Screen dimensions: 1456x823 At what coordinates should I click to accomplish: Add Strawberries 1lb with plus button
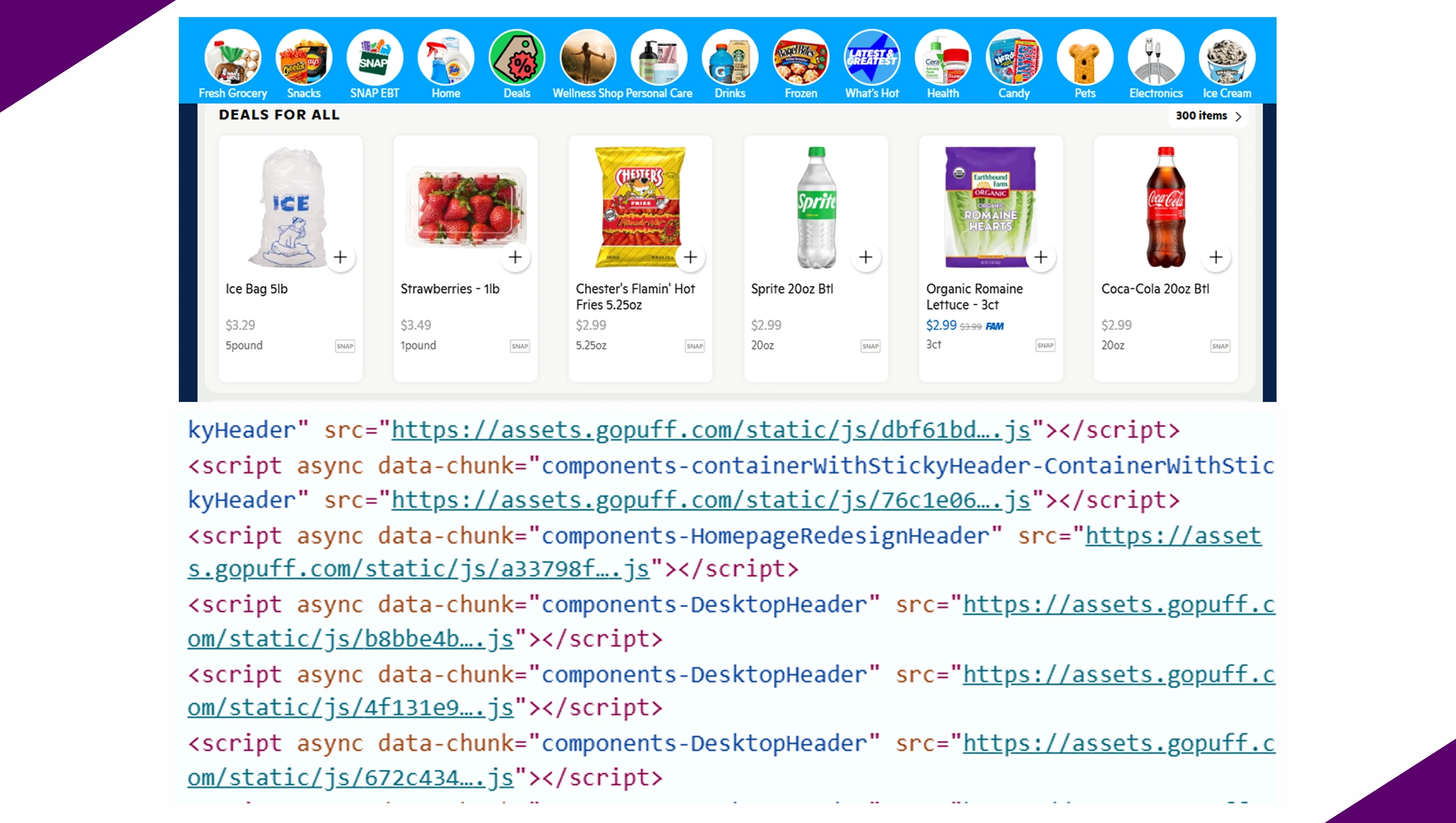tap(515, 257)
